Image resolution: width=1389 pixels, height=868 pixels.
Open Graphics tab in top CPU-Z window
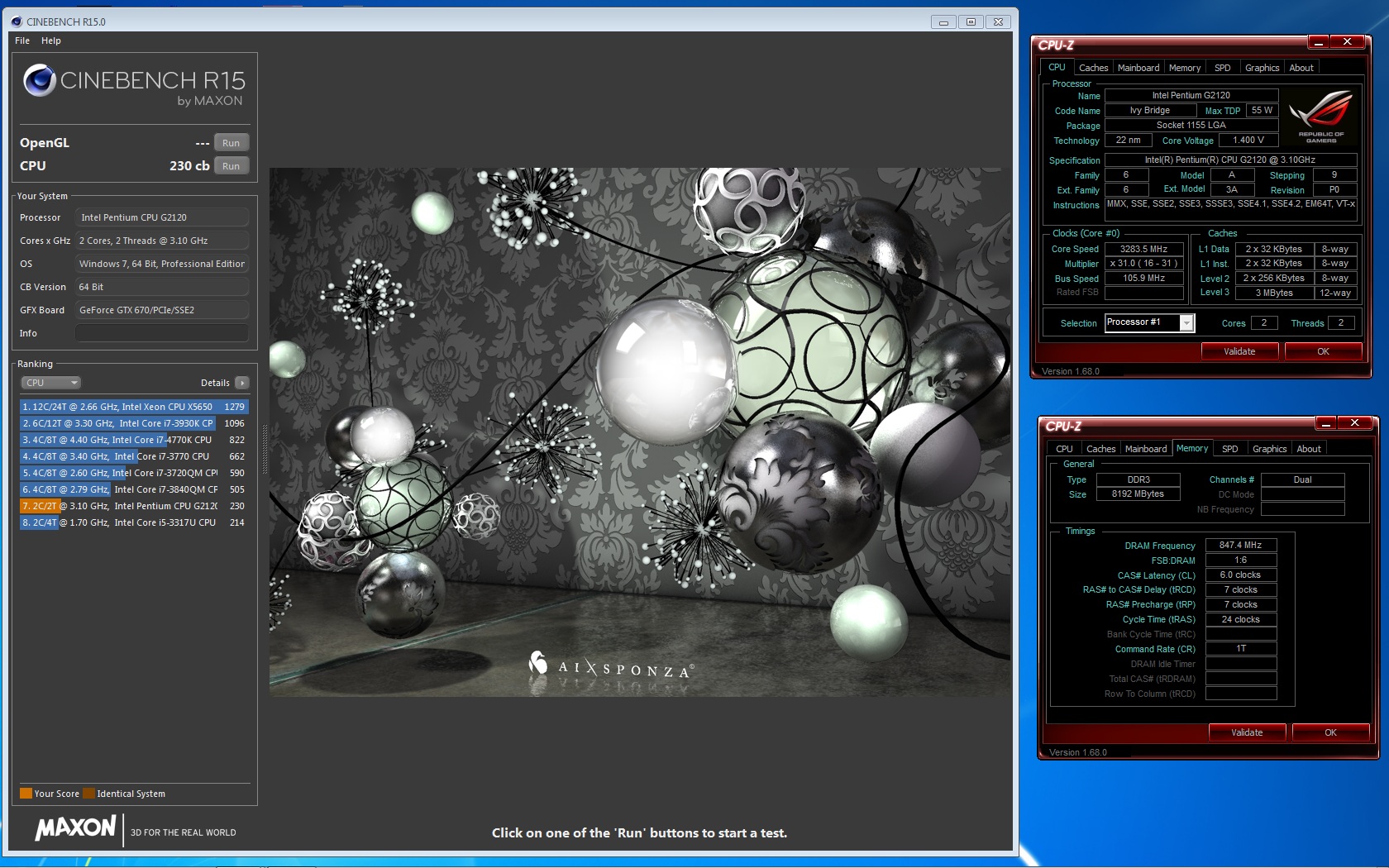coord(1262,68)
